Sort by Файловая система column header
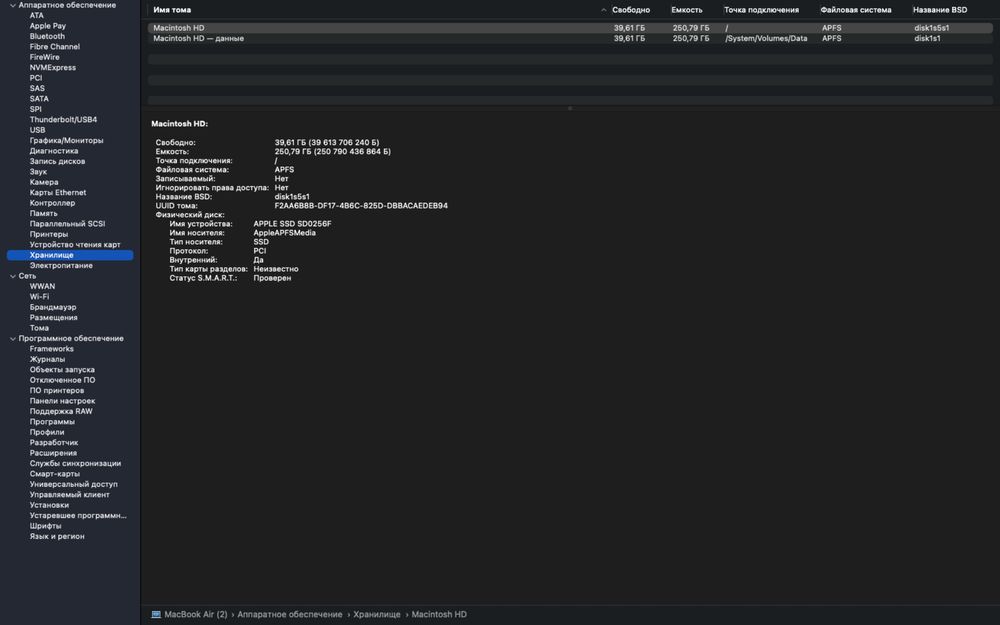The height and width of the screenshot is (625, 1000). pyautogui.click(x=856, y=10)
